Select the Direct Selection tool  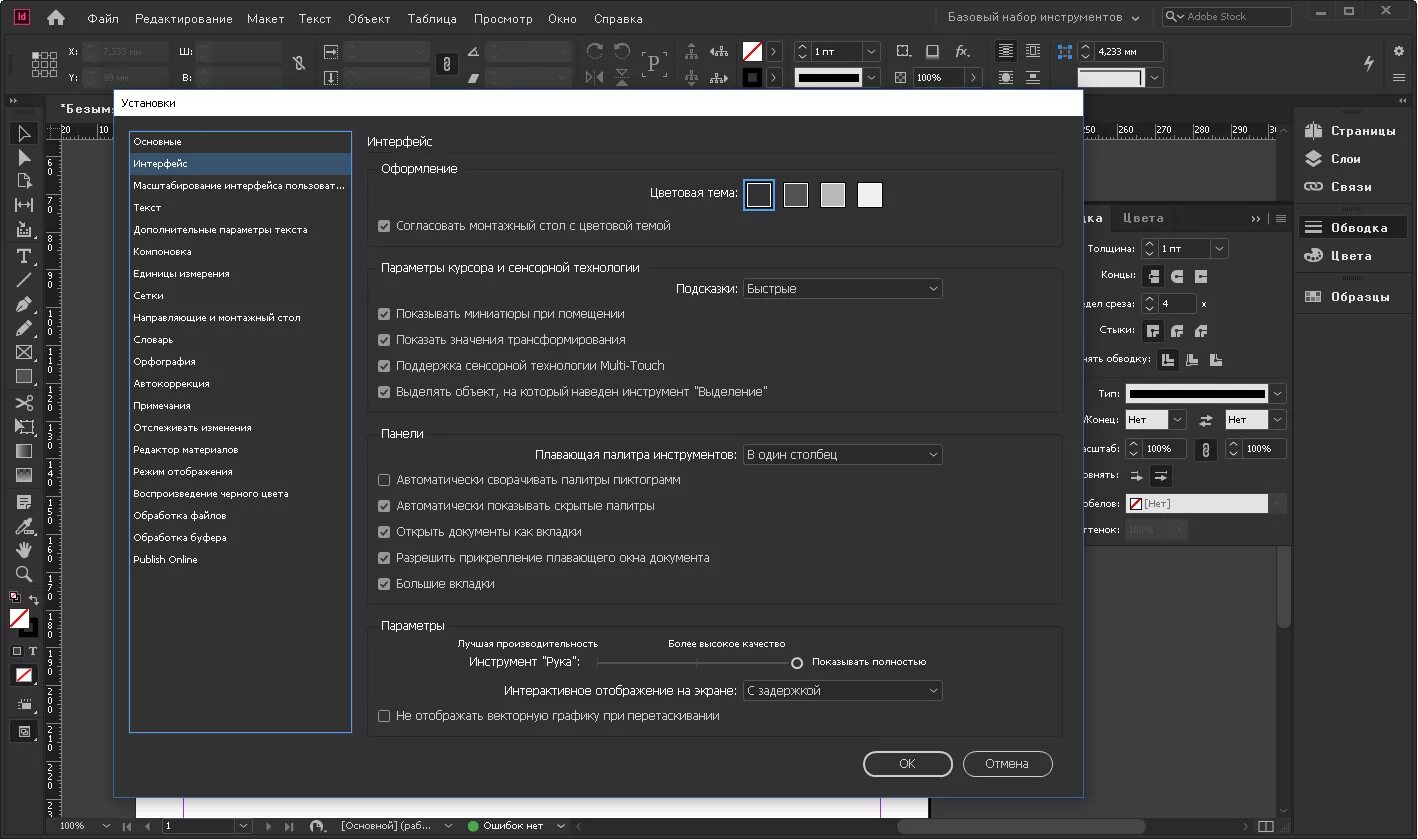click(x=24, y=157)
